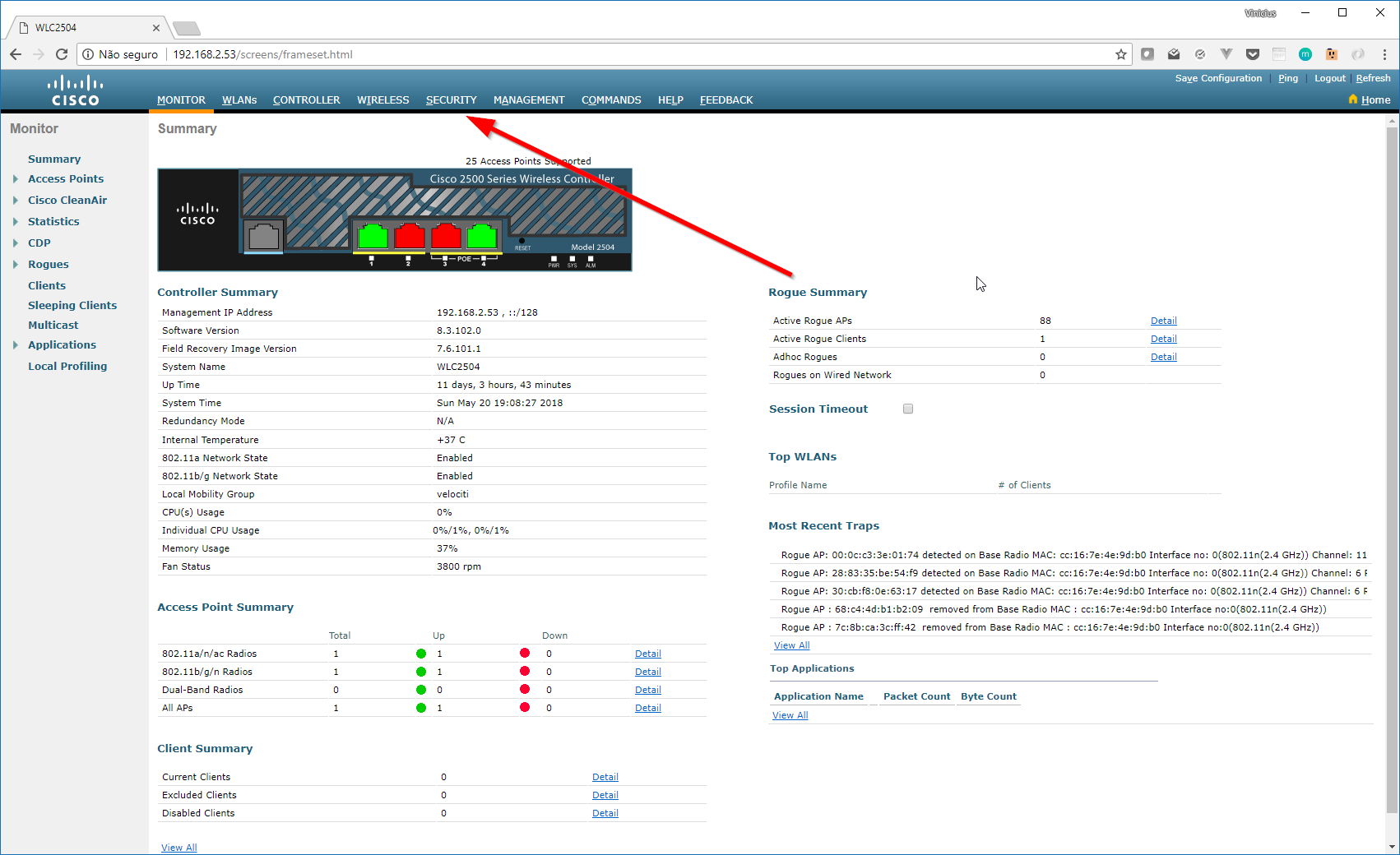Image resolution: width=1400 pixels, height=855 pixels.
Task: Select Clients in Monitor sidebar
Action: [47, 285]
